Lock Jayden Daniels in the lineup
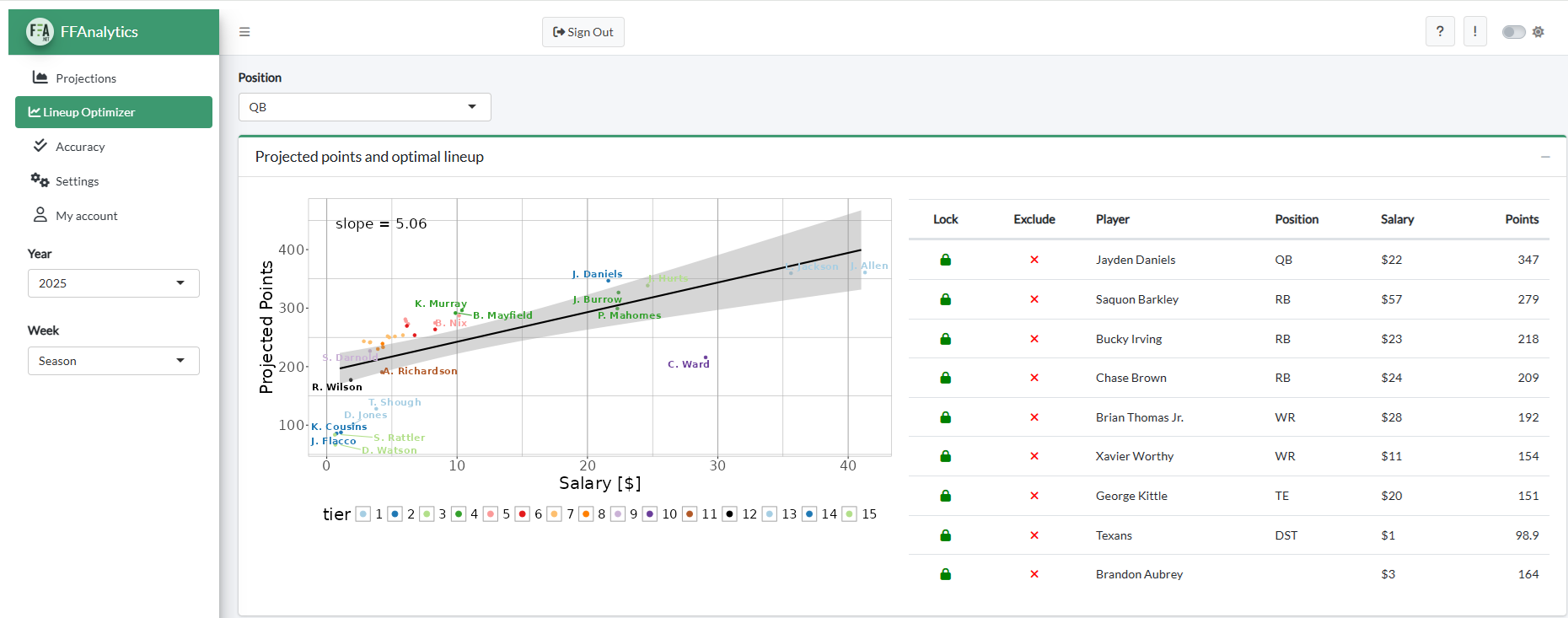 click(946, 260)
